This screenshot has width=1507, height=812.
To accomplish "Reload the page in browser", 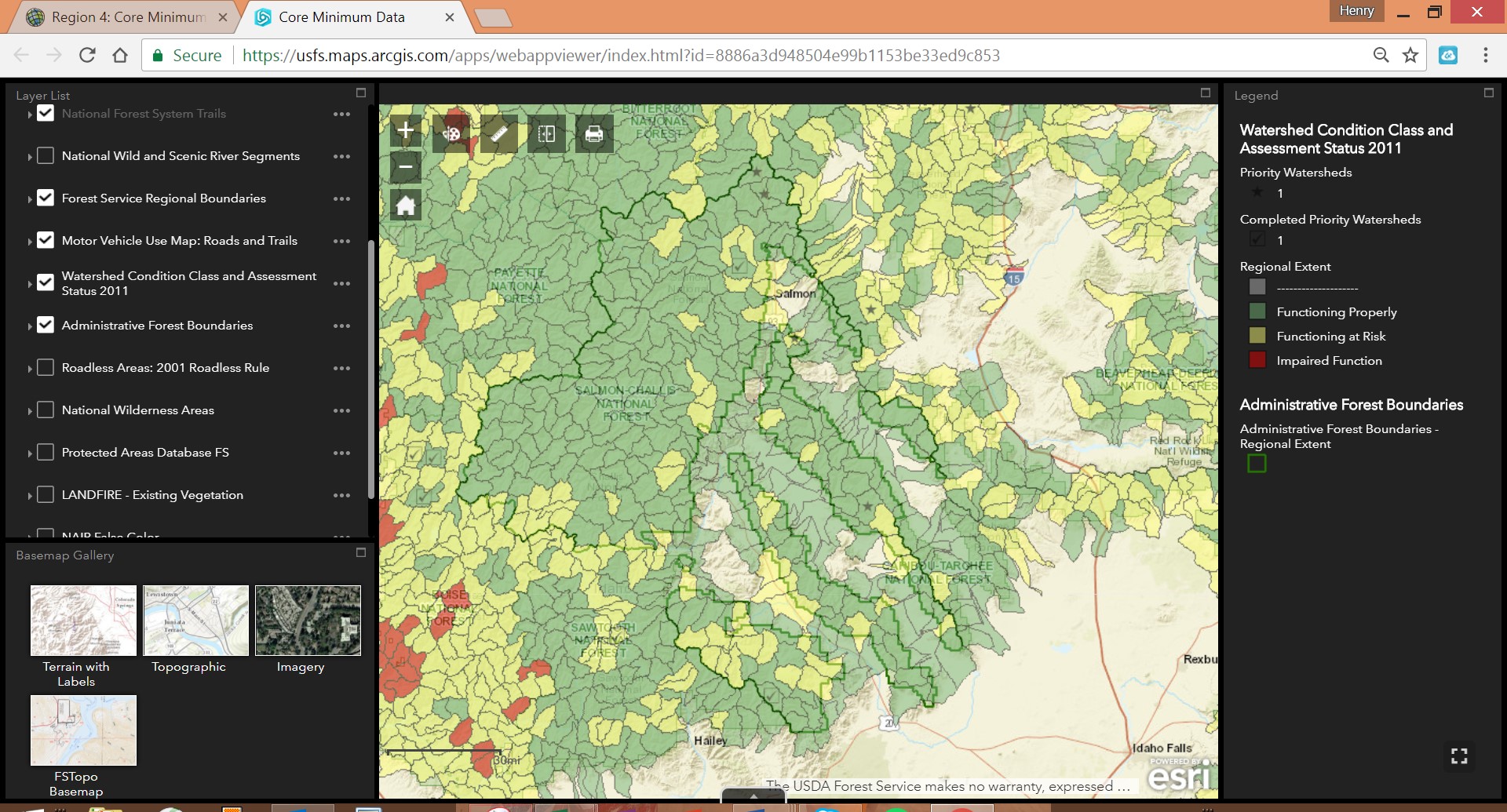I will [87, 55].
